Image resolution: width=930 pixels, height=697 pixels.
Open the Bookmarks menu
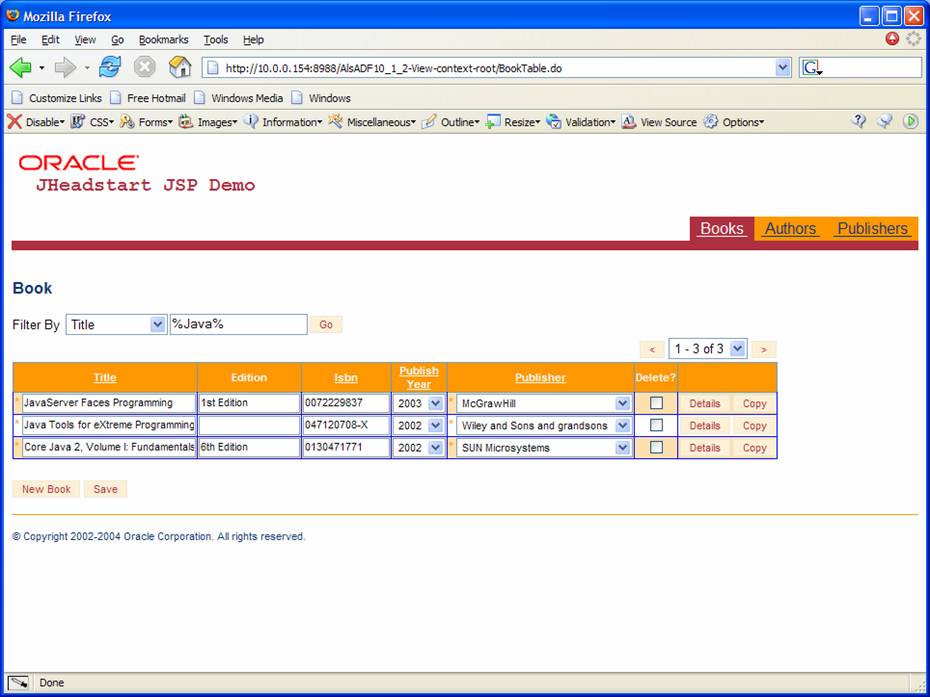click(163, 40)
